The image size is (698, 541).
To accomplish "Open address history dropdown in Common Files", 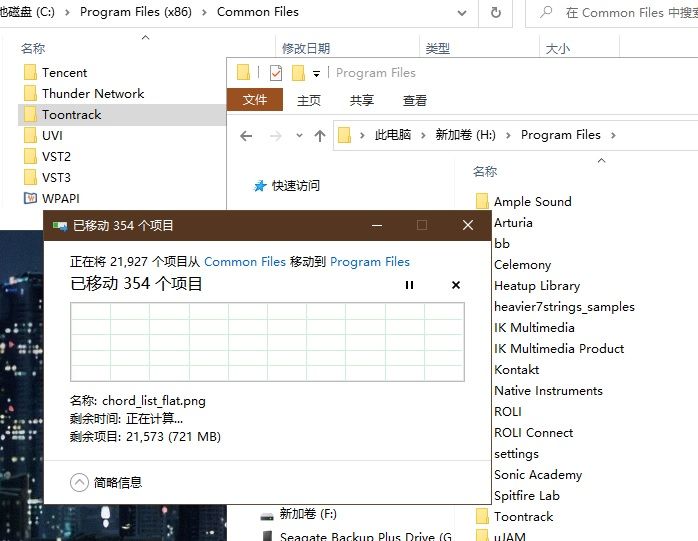I will (x=462, y=13).
